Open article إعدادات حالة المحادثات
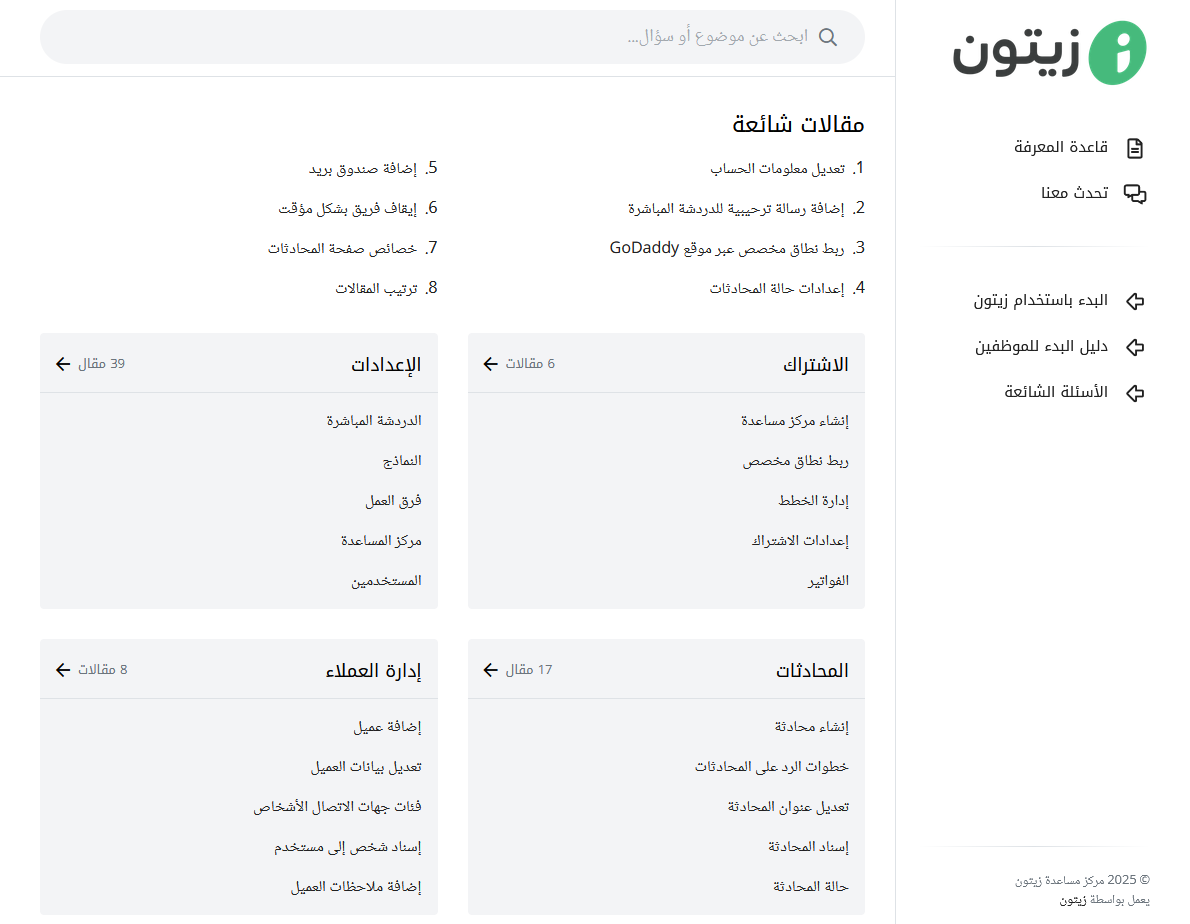The width and height of the screenshot is (1190, 924). [x=777, y=289]
